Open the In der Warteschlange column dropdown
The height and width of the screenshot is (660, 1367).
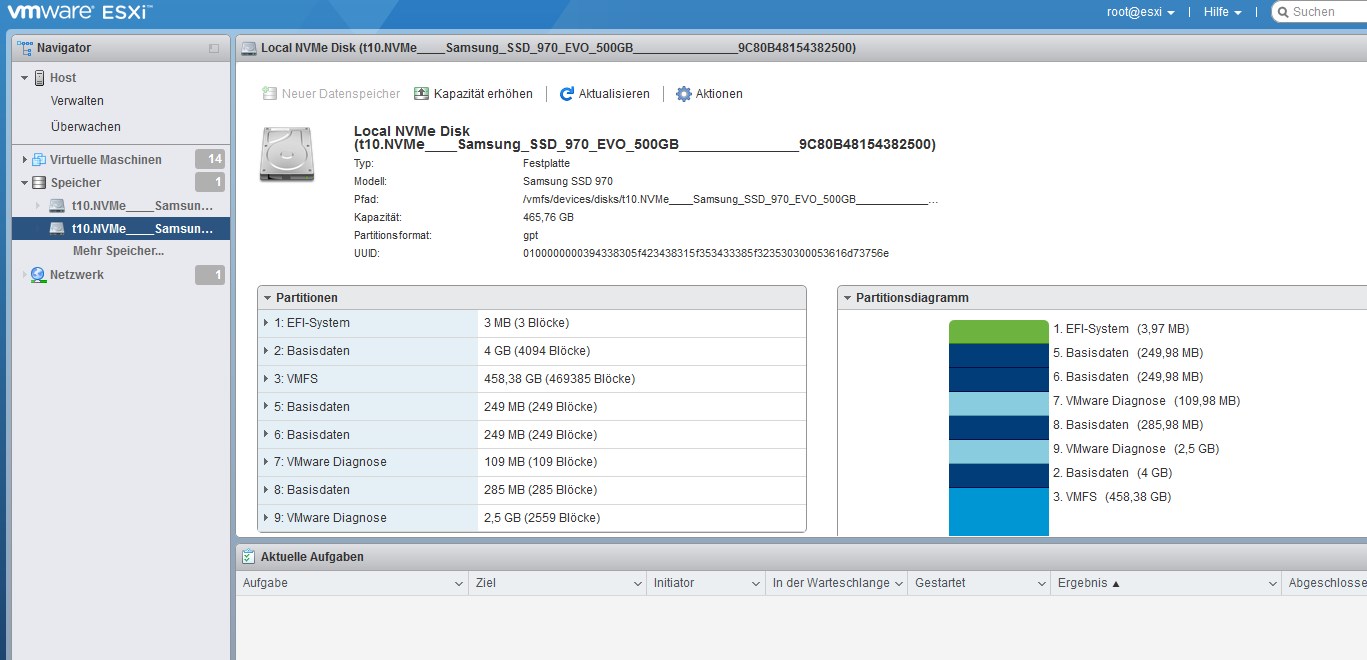[898, 583]
